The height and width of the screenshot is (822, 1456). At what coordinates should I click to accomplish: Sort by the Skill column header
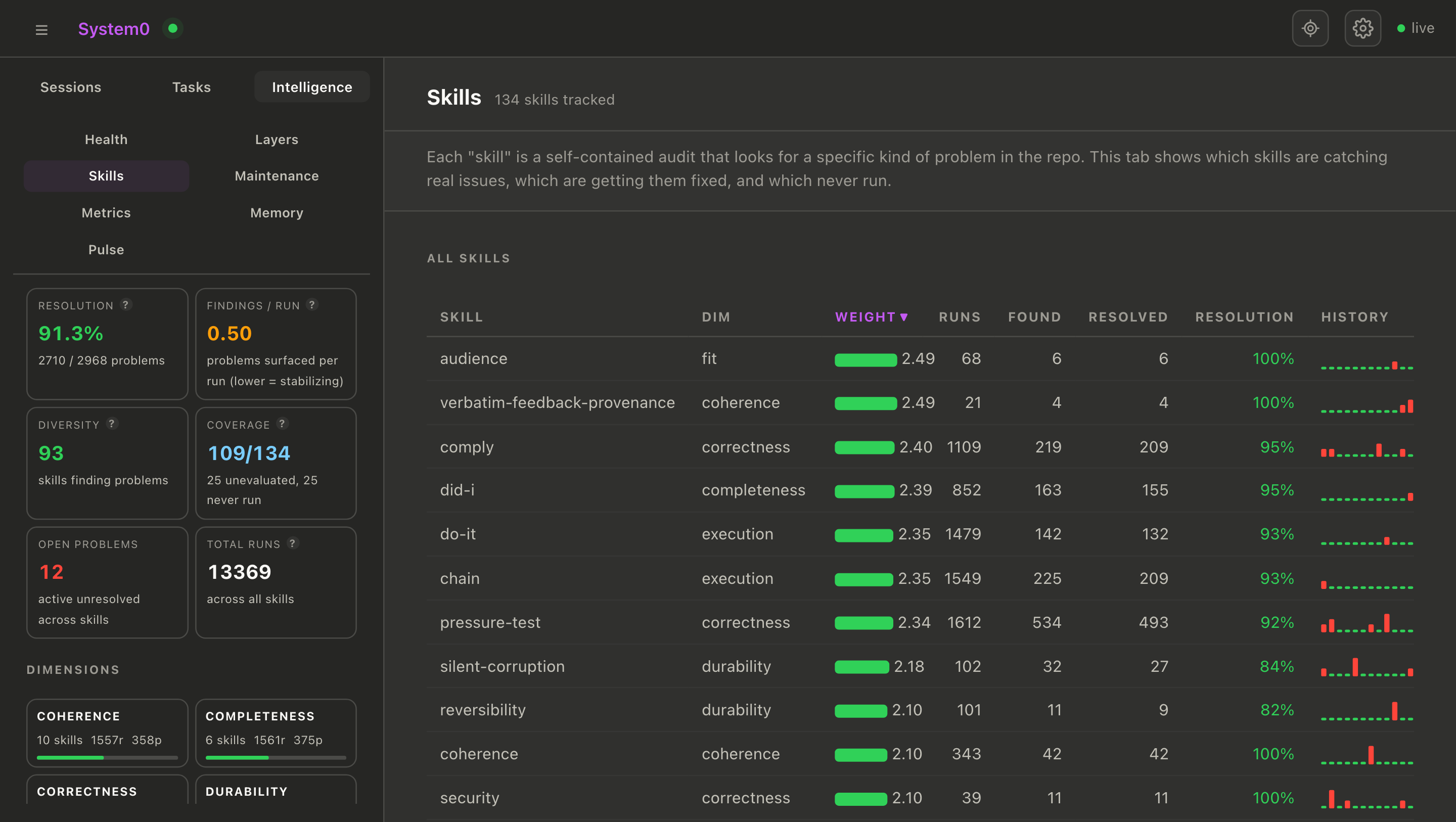pos(461,317)
